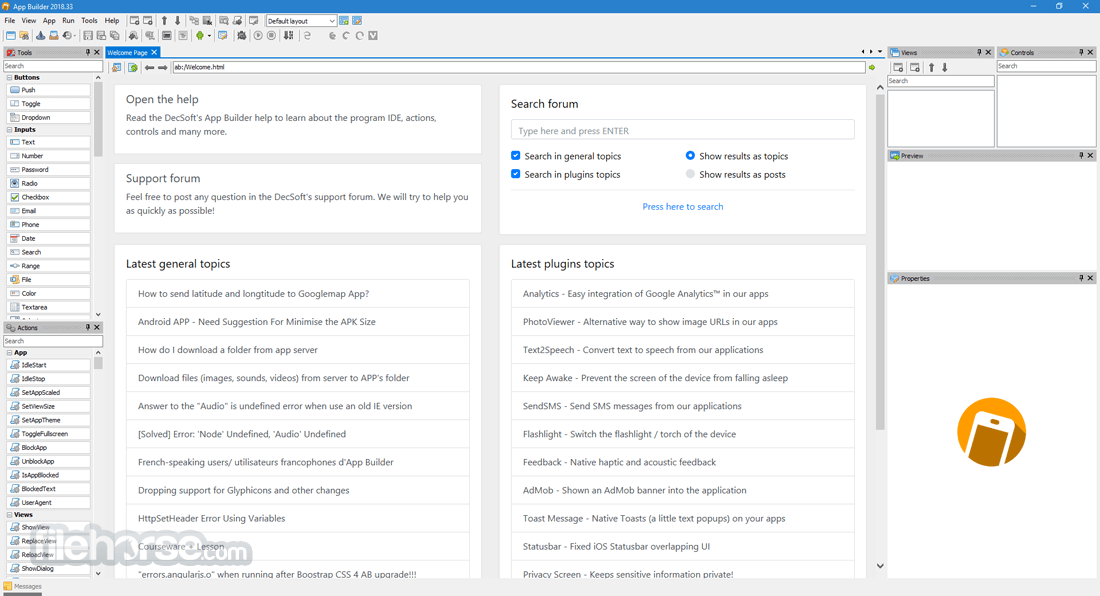This screenshot has height=596, width=1100.
Task: Click the move view down arrow in main toolbar
Action: click(x=177, y=21)
